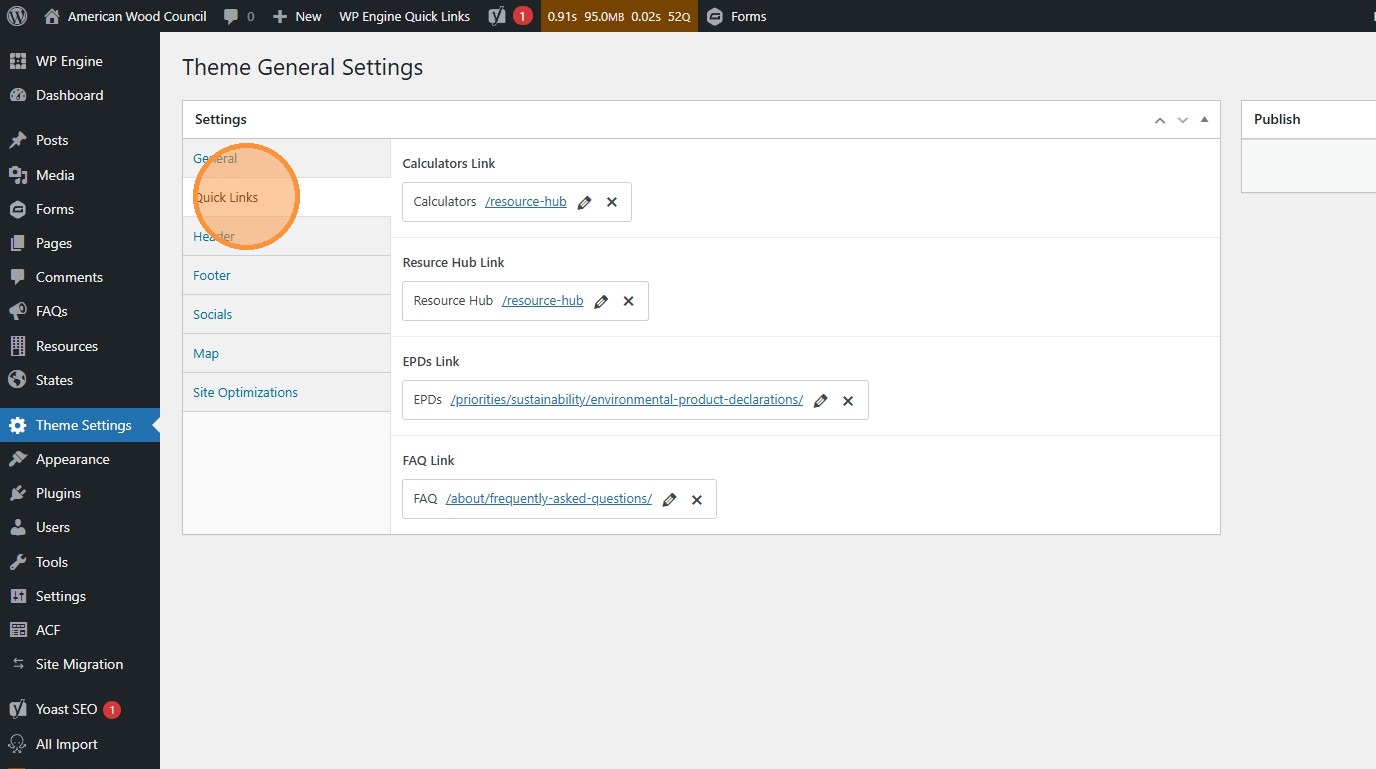Open the environmental-product-declarations link
The image size is (1376, 769).
click(626, 400)
